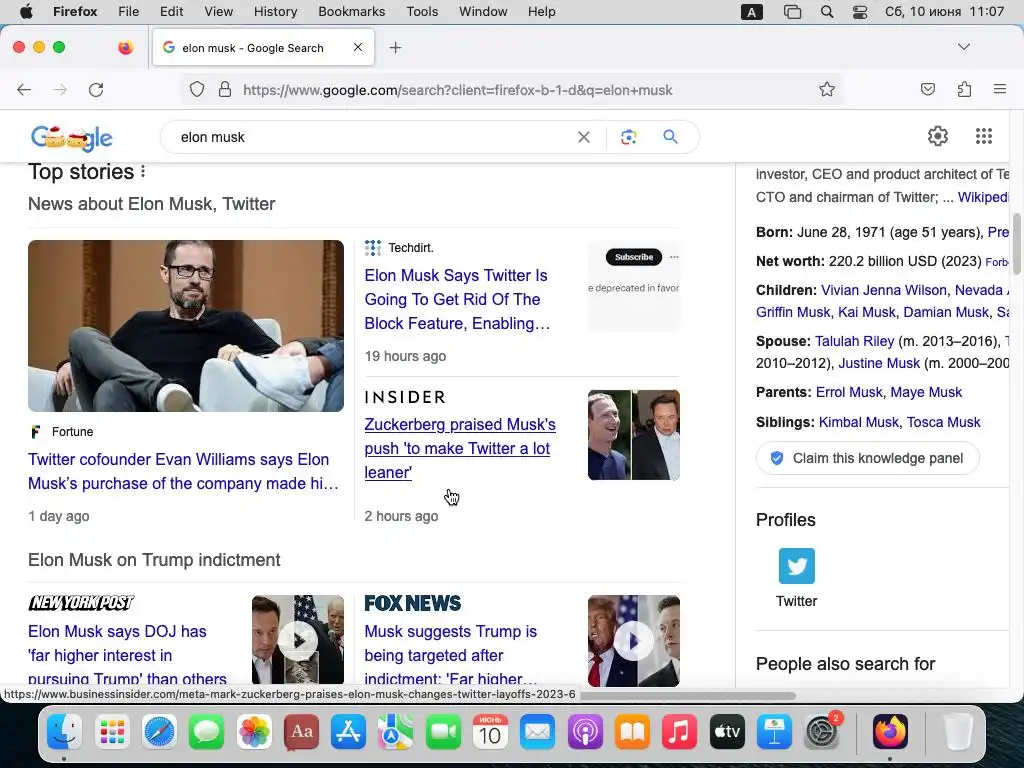Go back using the browser back arrow

tap(24, 89)
